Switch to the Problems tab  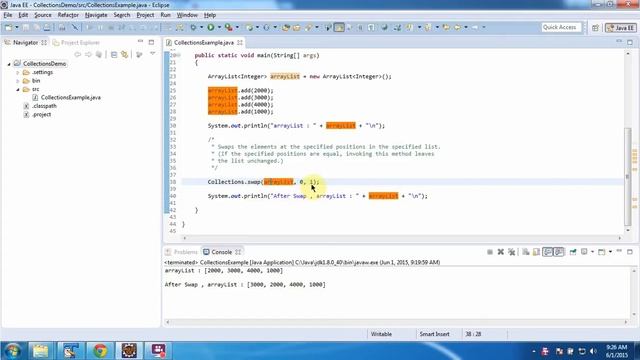[x=182, y=252]
